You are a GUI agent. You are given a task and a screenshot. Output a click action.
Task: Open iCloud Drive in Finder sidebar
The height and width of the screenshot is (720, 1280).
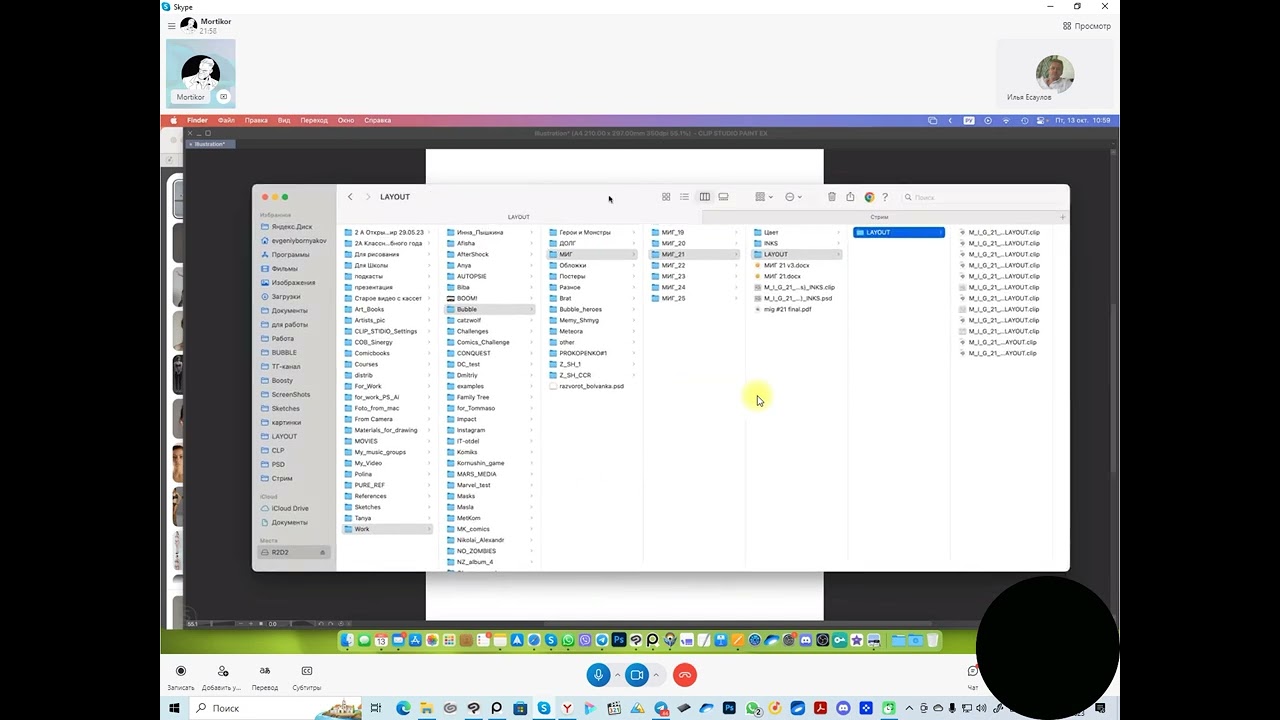click(290, 508)
